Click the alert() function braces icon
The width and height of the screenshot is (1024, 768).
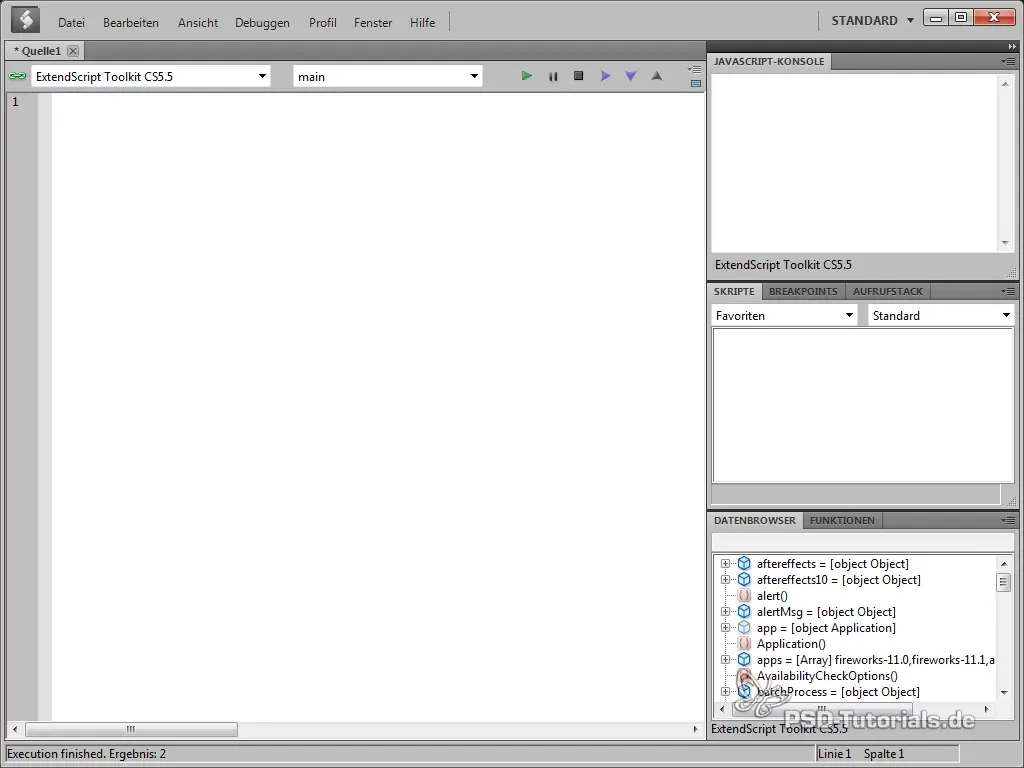pos(744,595)
